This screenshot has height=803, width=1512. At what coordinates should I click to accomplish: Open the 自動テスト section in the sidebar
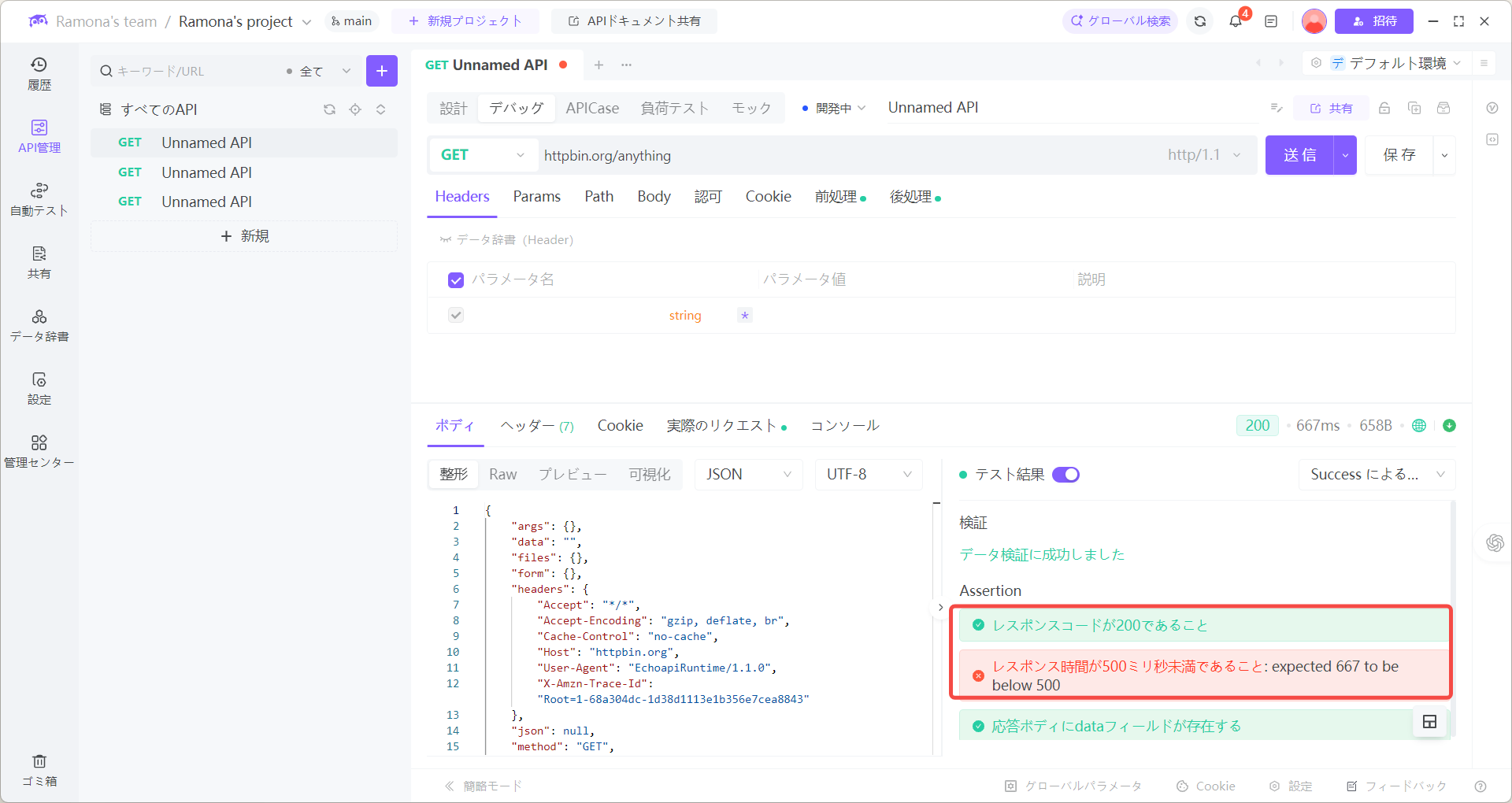(x=39, y=199)
